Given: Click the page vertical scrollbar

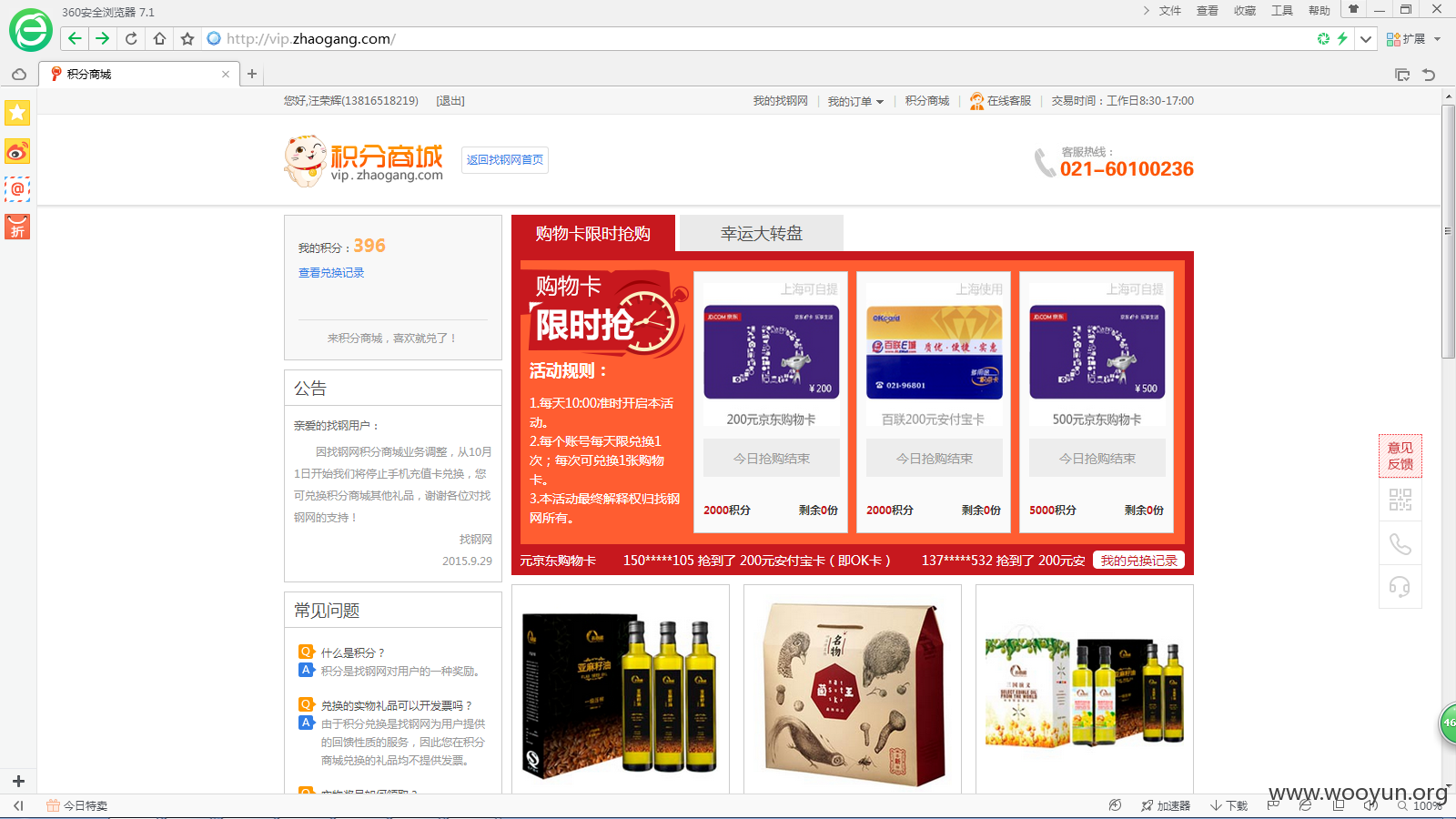Looking at the screenshot, I should 1448,232.
